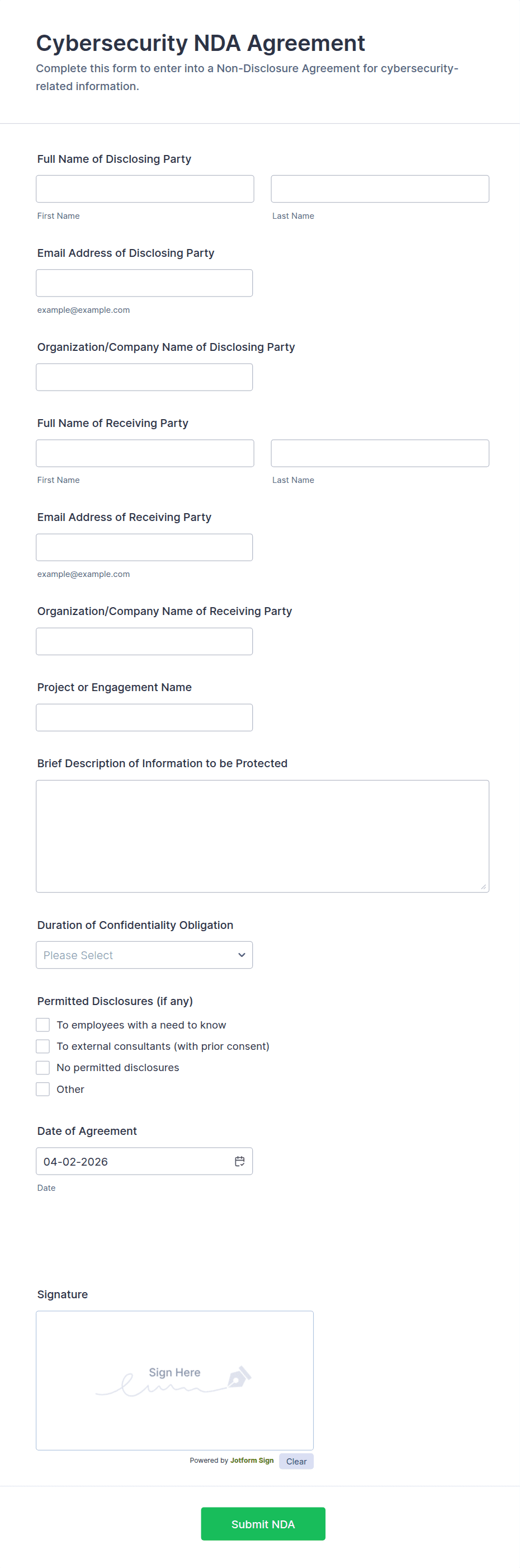Select the 'Other' permitted disclosure checkbox
Viewport: 520px width, 1568px height.
[42, 1089]
